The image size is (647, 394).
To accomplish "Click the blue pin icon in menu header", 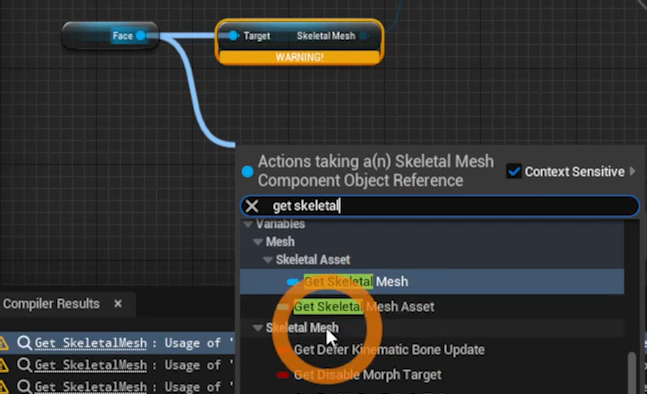I will click(x=247, y=172).
